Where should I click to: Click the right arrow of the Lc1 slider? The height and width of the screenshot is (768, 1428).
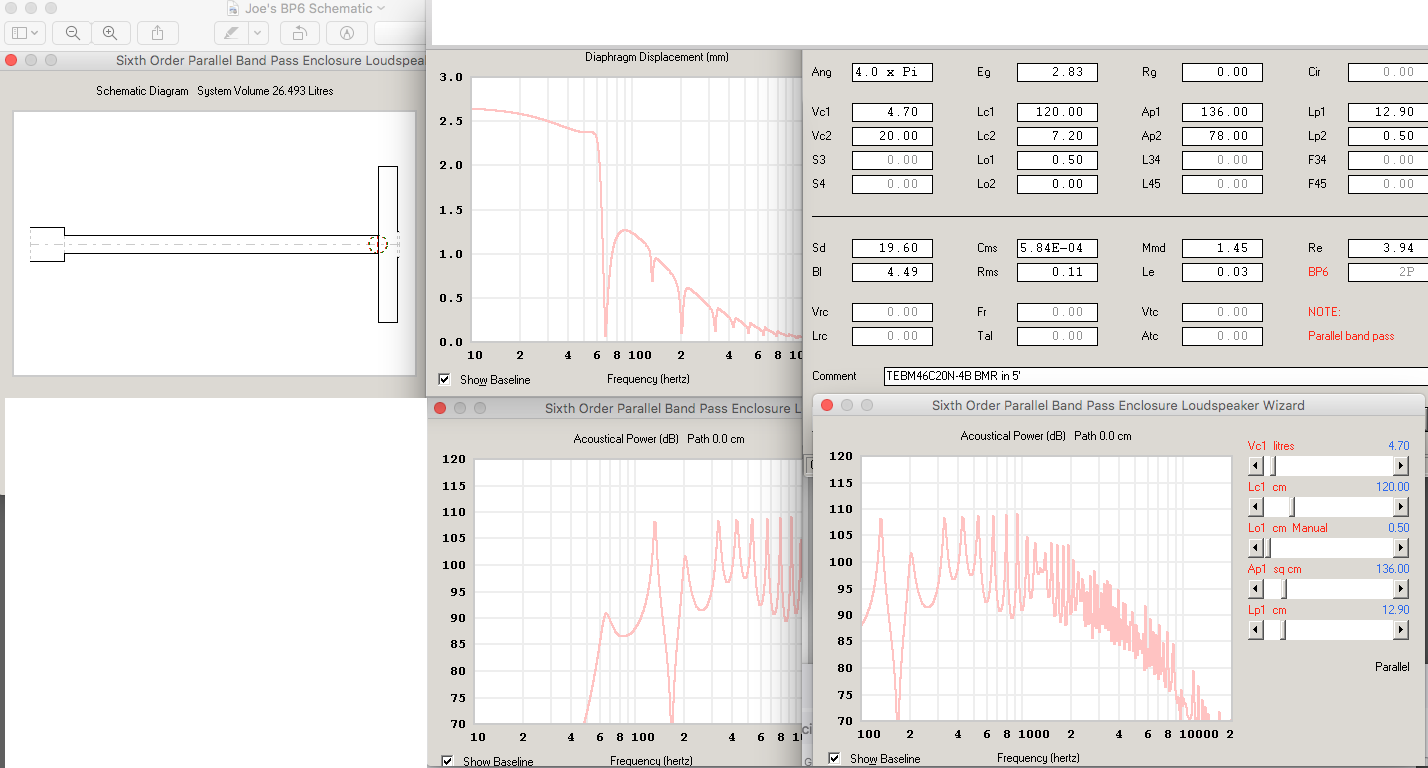pyautogui.click(x=1401, y=507)
